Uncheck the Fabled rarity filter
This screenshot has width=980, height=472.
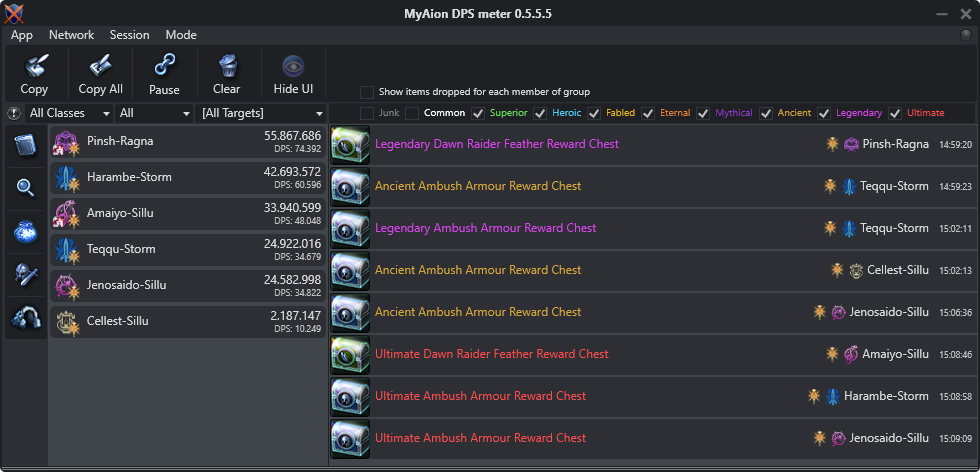point(594,113)
